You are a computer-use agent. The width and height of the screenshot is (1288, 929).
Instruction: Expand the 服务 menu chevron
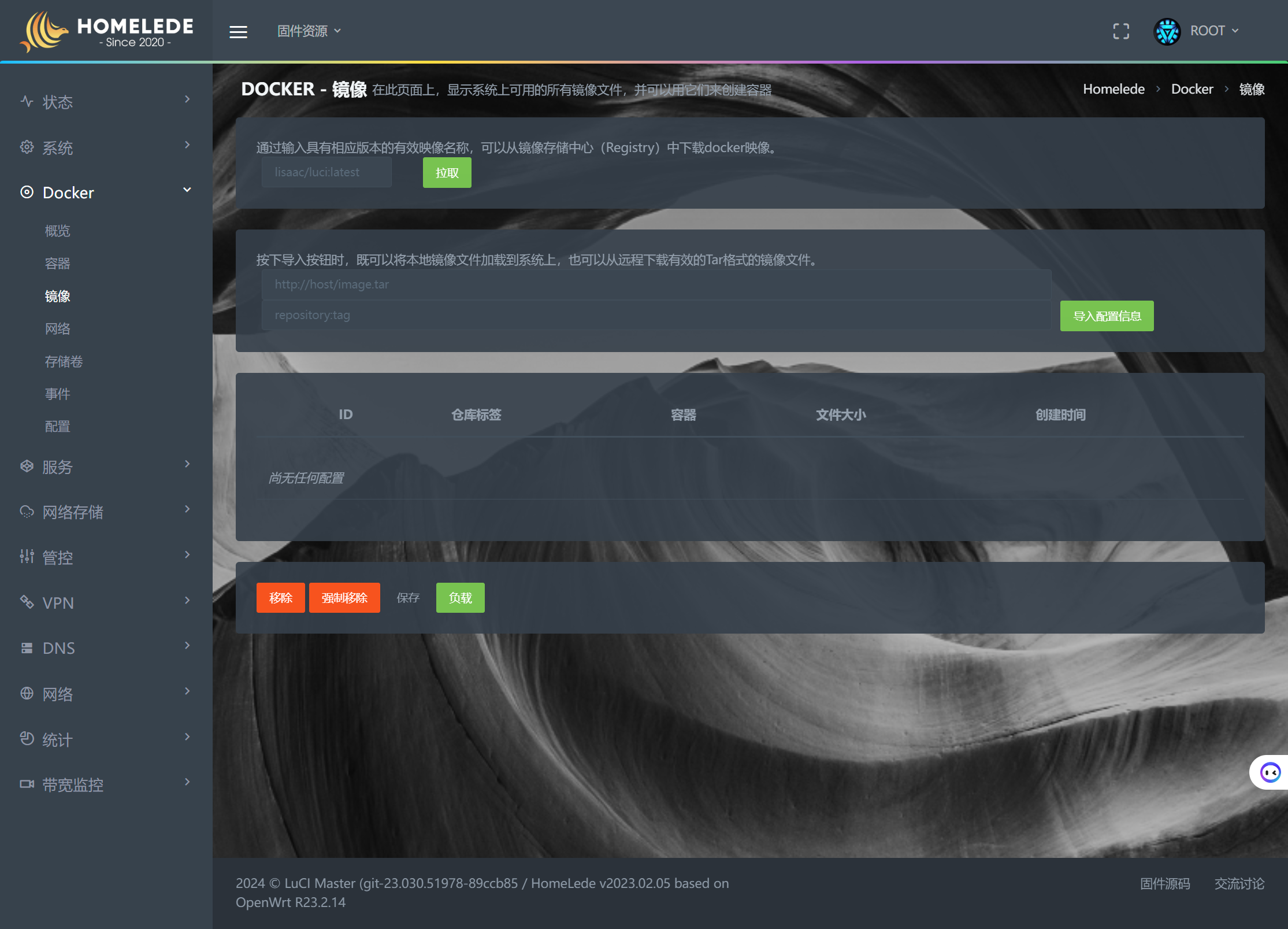click(x=187, y=464)
